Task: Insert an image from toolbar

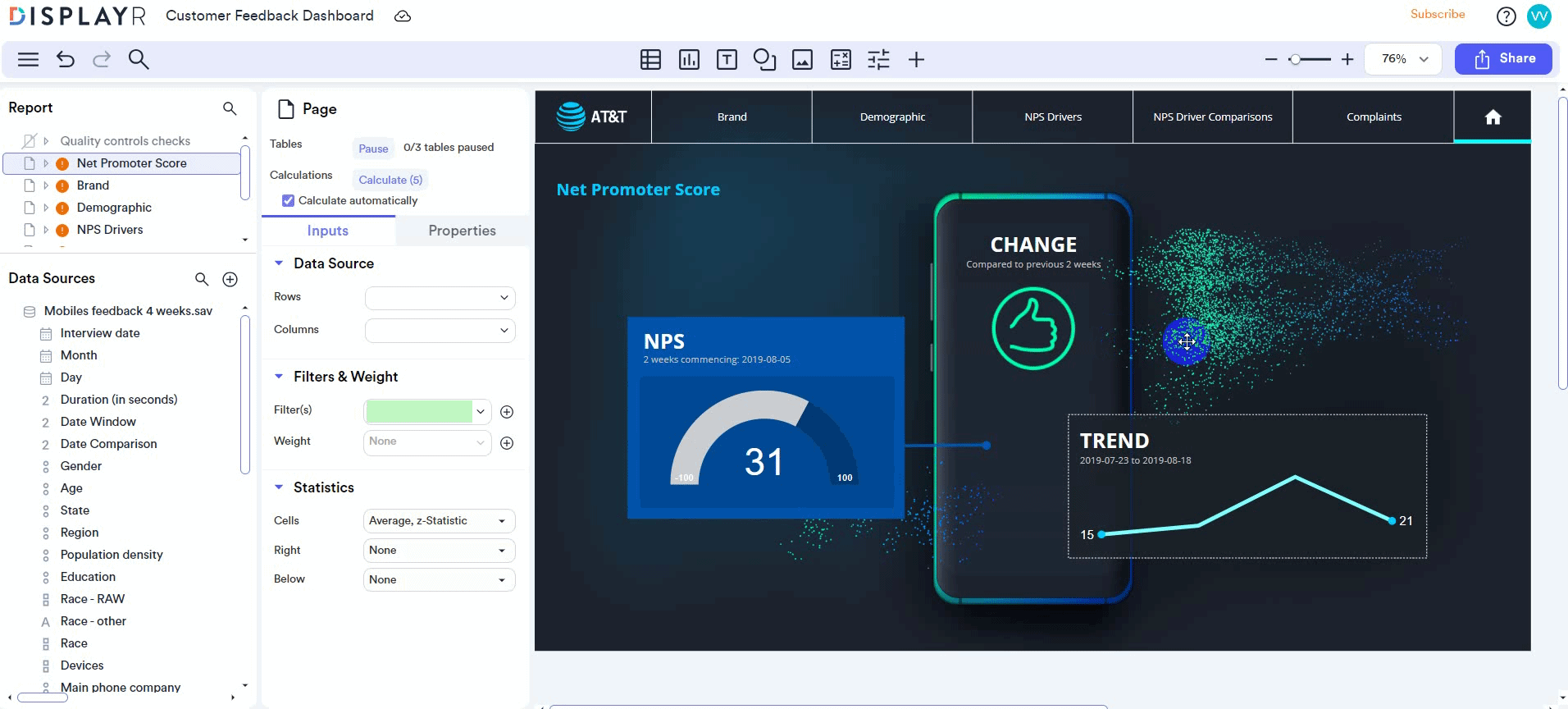Action: tap(803, 59)
